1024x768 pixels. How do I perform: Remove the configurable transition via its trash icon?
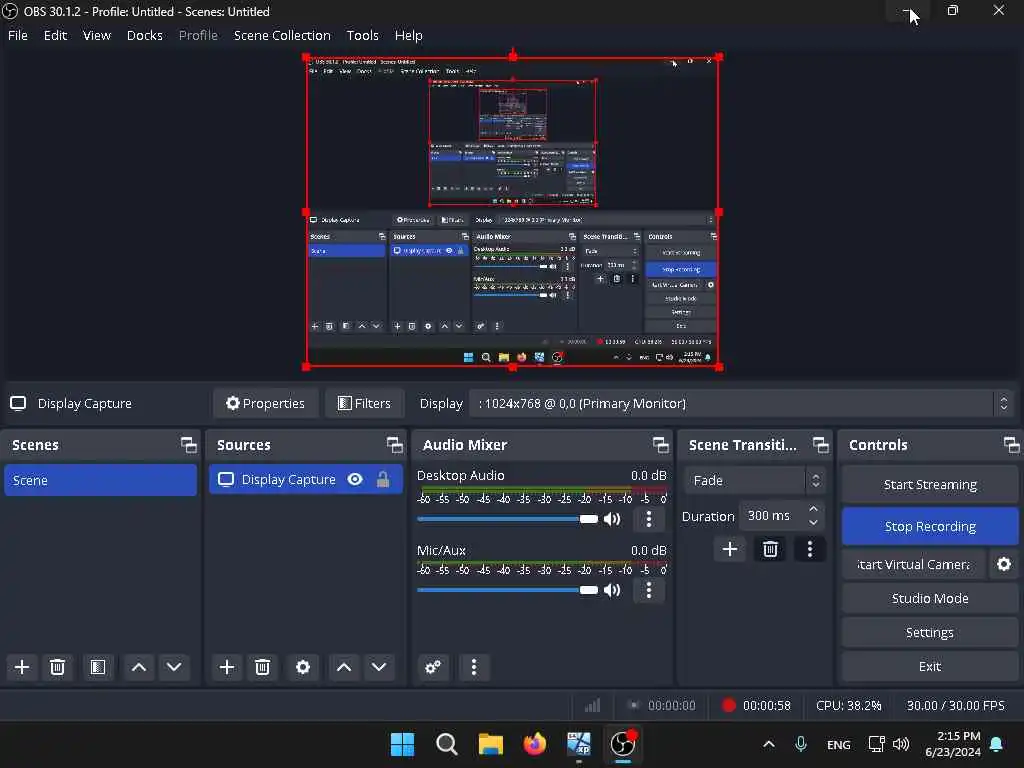(x=770, y=549)
